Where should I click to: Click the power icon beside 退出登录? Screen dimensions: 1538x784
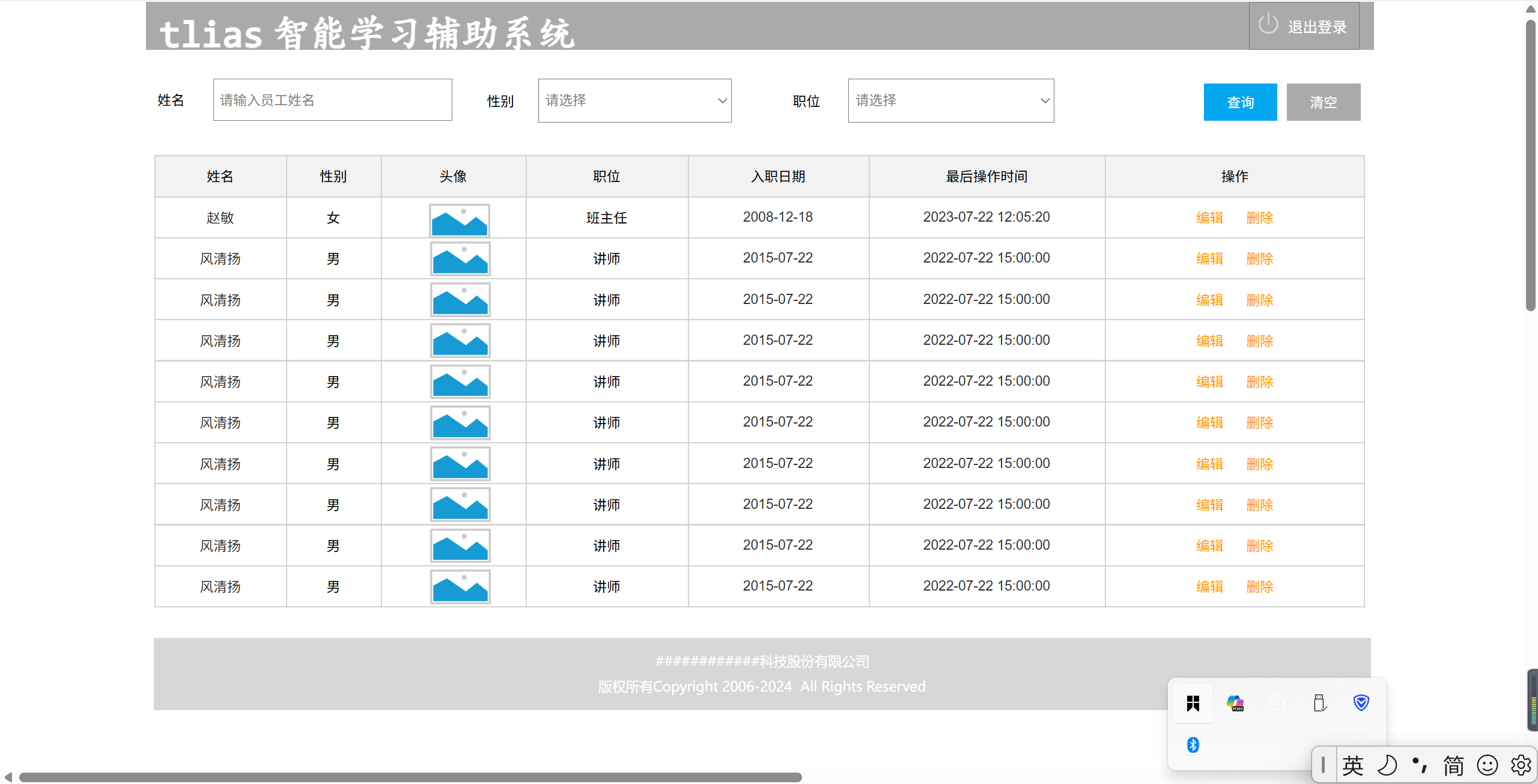click(x=1268, y=25)
